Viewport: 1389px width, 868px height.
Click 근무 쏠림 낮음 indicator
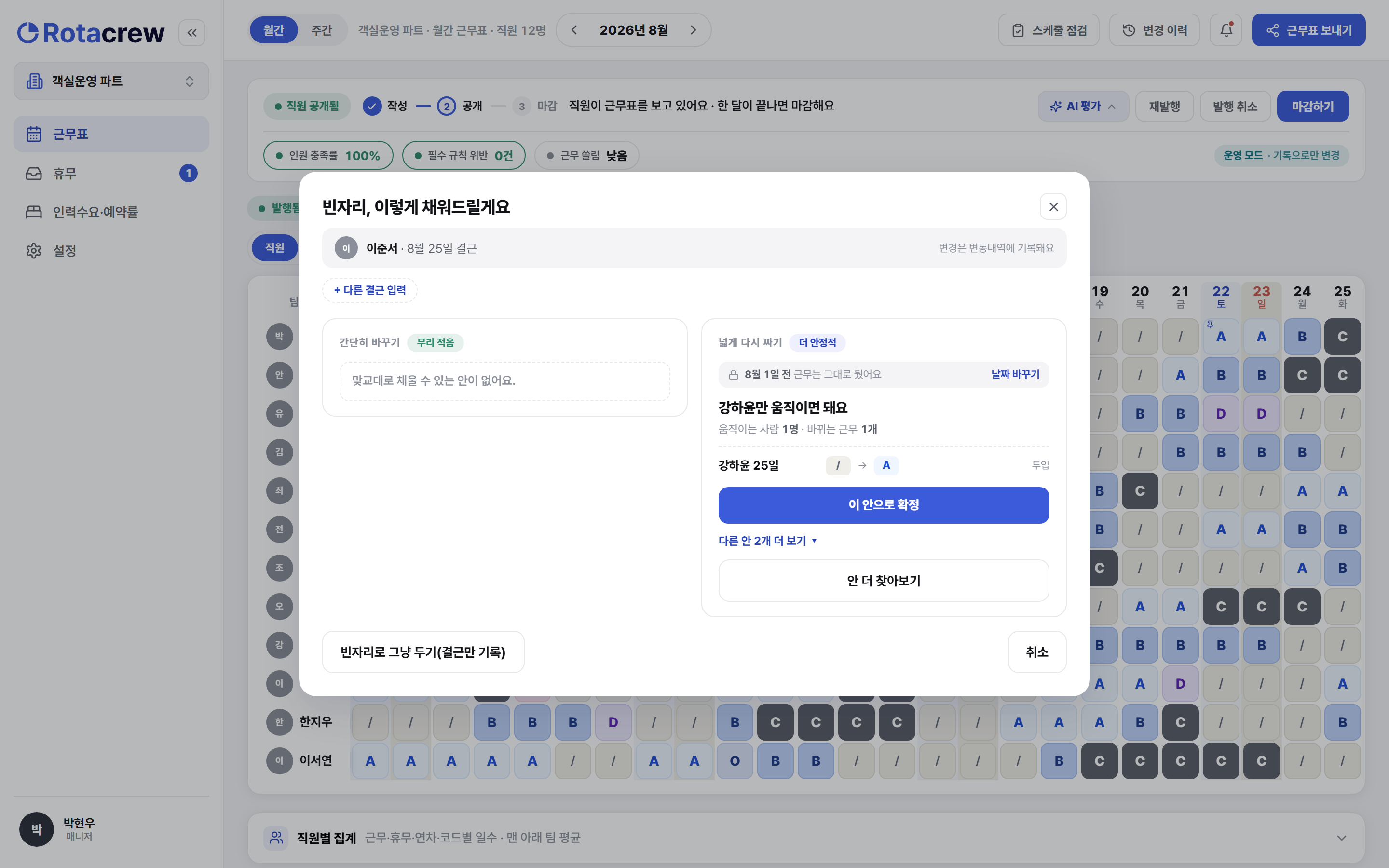click(586, 156)
